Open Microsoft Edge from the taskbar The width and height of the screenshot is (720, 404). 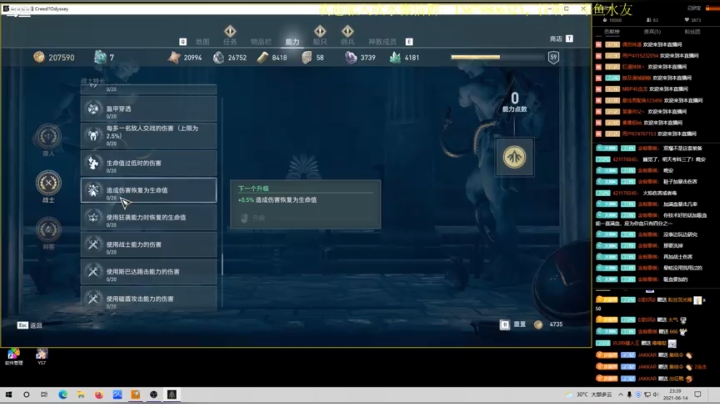point(62,394)
